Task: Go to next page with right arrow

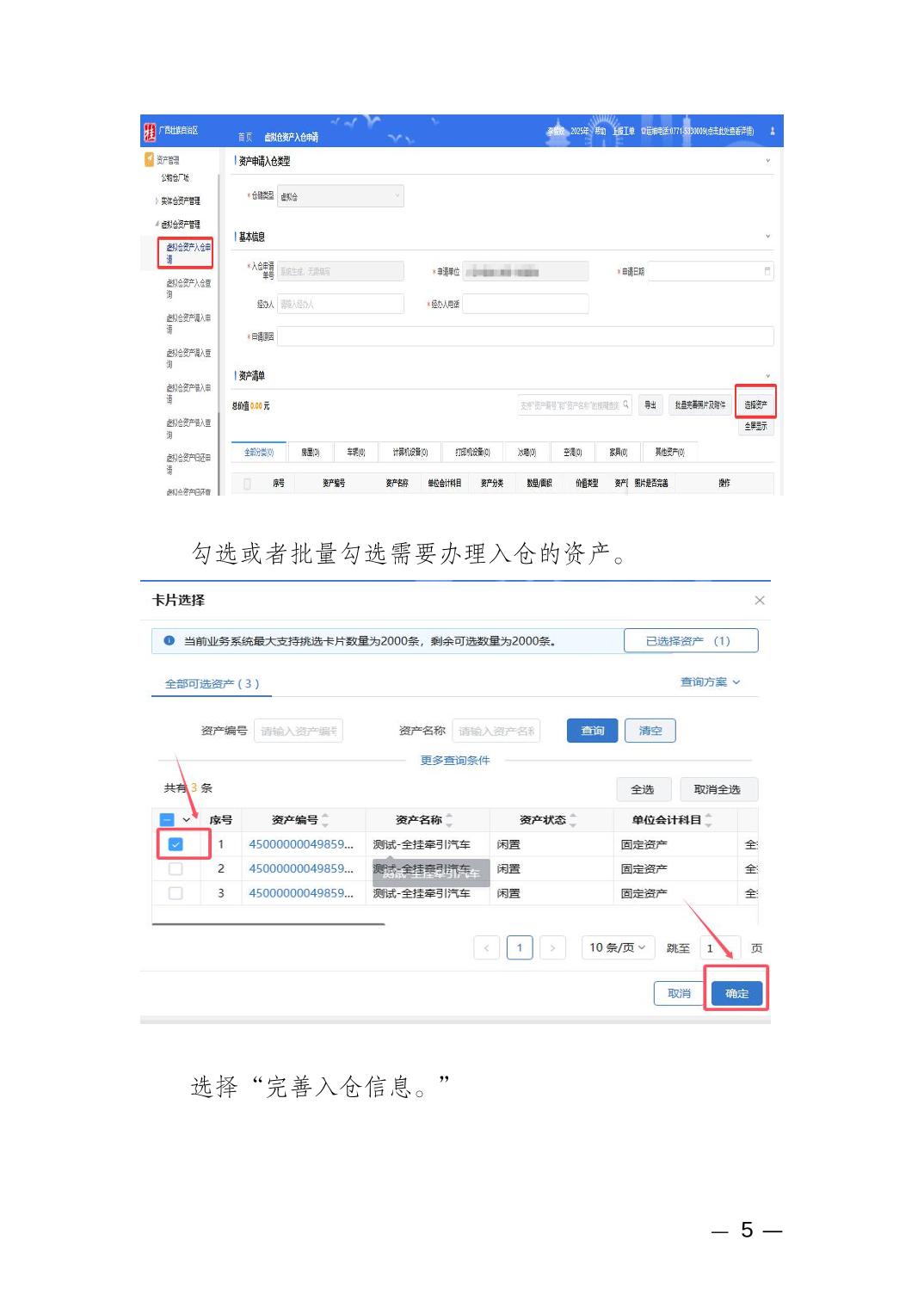Action: pos(552,947)
